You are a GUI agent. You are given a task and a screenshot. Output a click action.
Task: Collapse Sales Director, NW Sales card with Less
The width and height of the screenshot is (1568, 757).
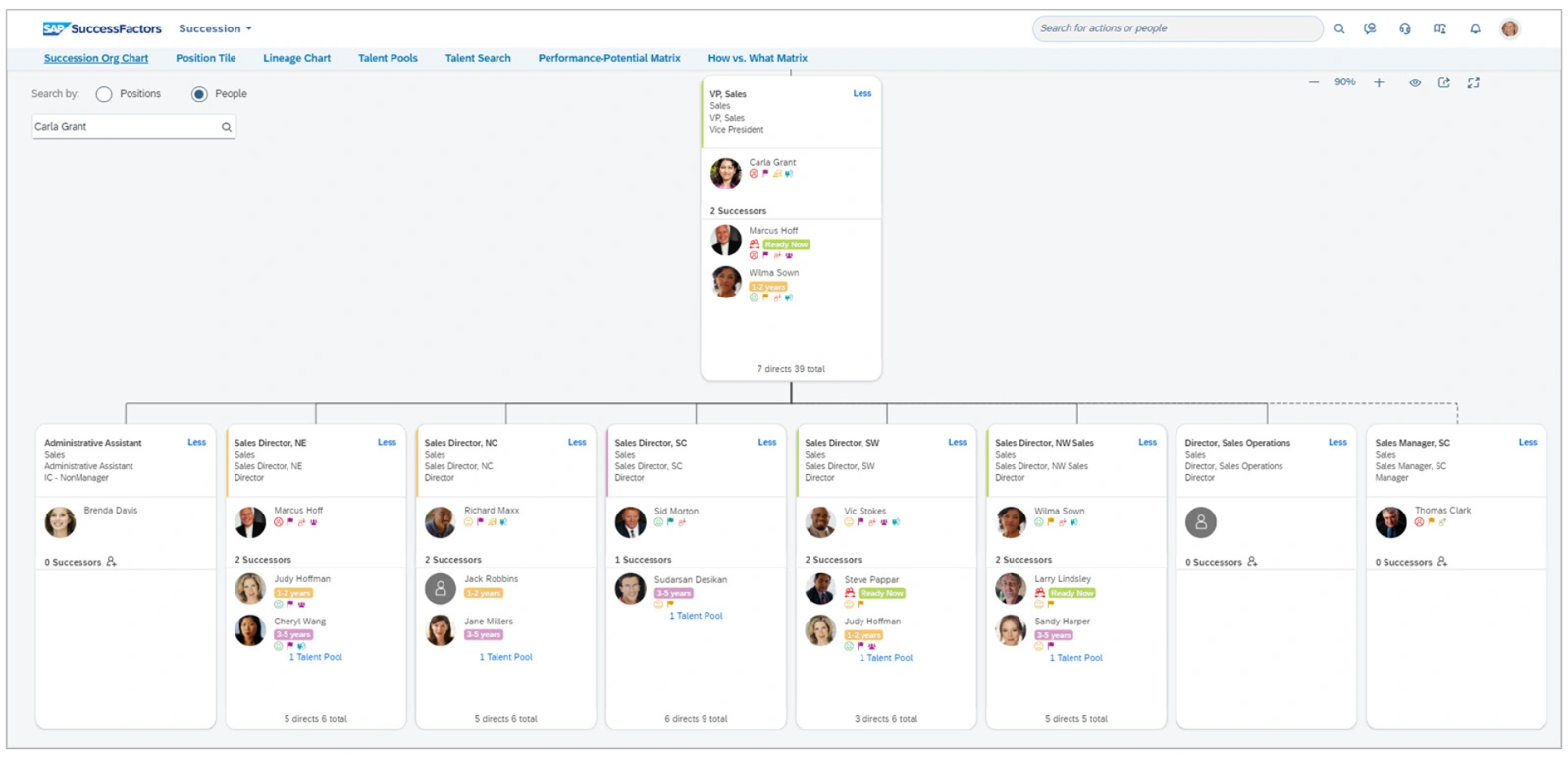1148,442
